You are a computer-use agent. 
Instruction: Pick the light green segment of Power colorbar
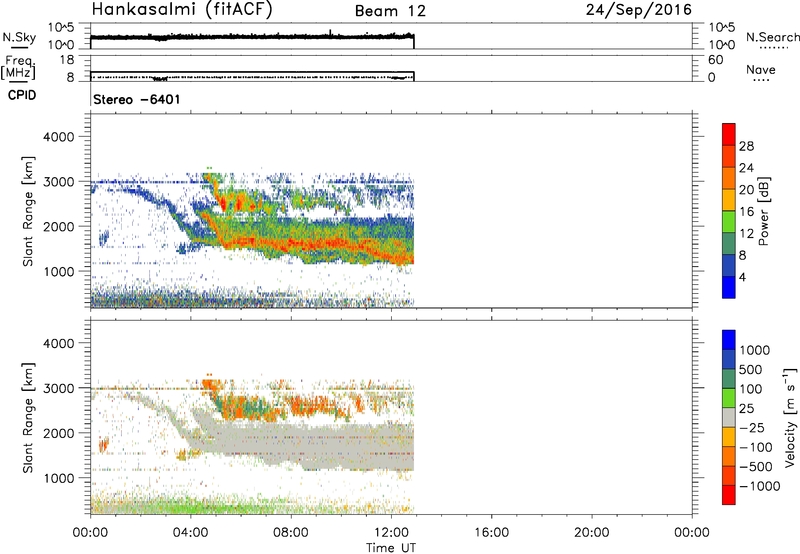click(x=729, y=221)
